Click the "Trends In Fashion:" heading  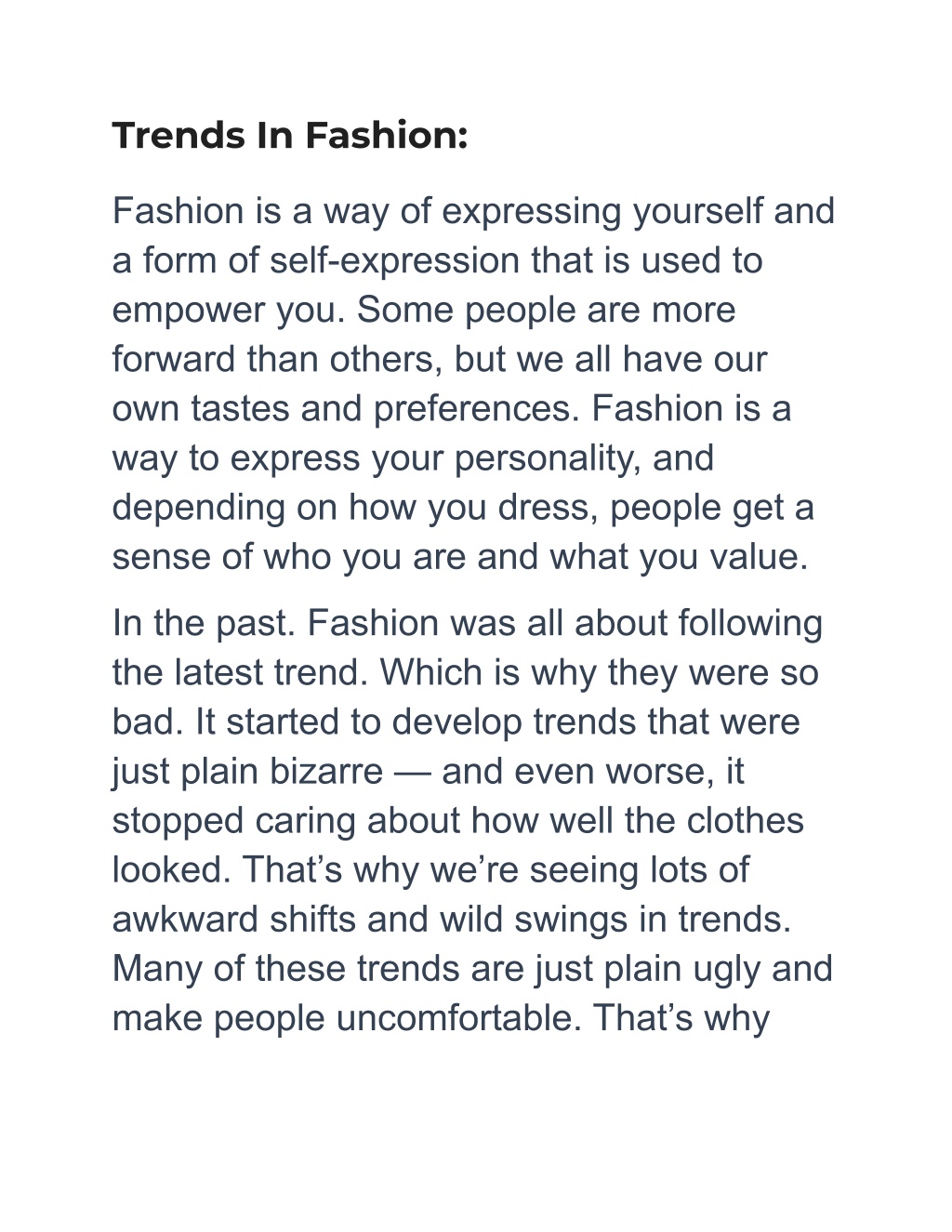(x=289, y=136)
